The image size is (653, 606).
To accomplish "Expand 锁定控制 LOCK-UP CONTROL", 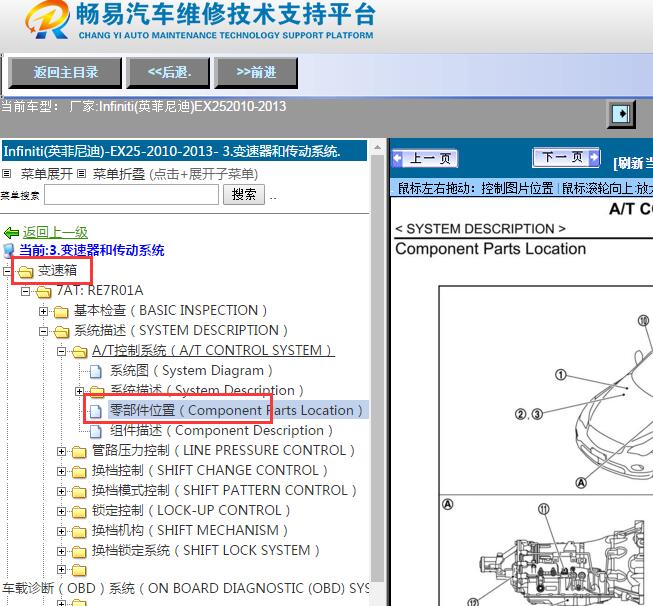I will (61, 511).
